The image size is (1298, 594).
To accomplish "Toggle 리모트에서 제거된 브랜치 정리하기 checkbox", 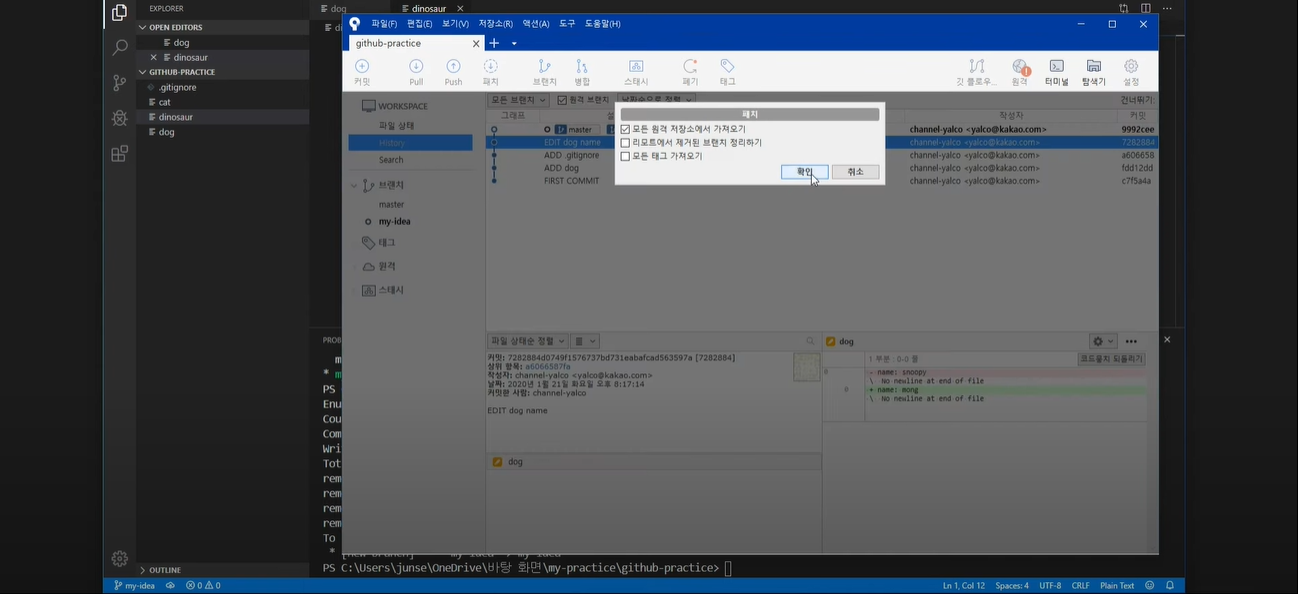I will tap(625, 143).
